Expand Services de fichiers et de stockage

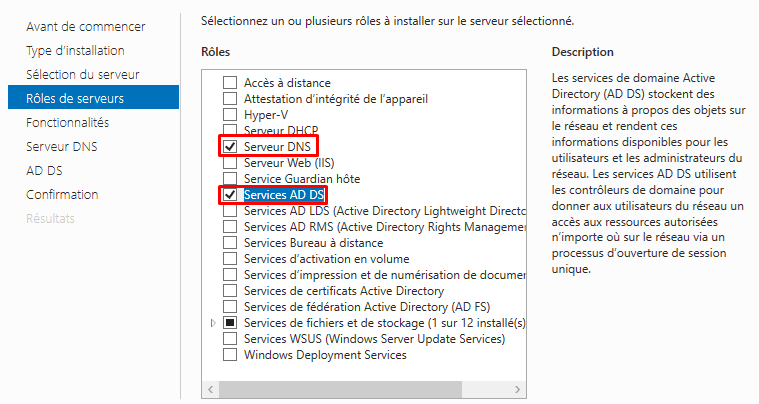[x=212, y=323]
